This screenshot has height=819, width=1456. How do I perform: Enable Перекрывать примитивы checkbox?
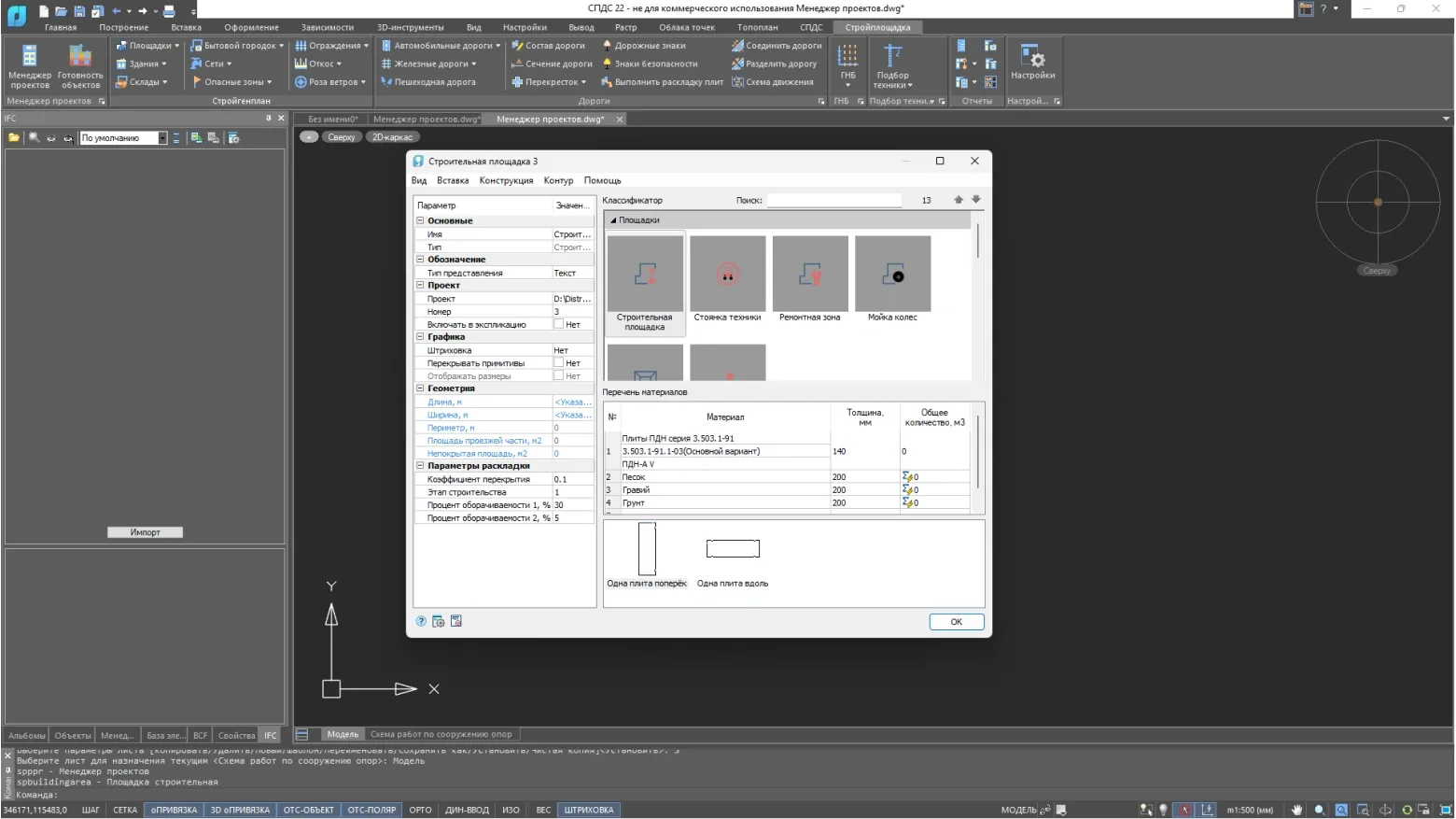pyautogui.click(x=558, y=363)
